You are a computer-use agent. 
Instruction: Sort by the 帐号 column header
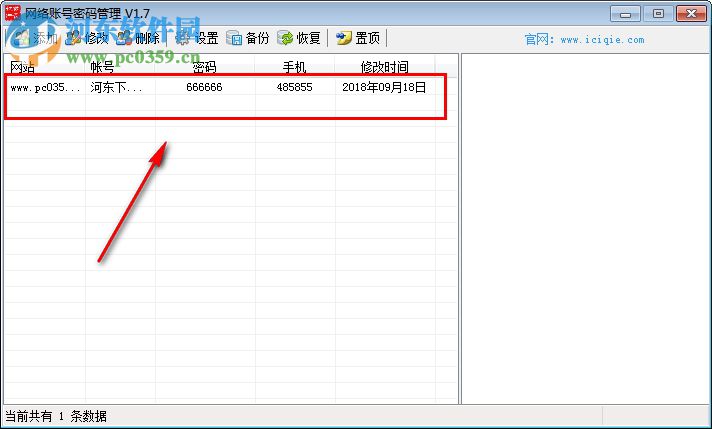click(120, 67)
